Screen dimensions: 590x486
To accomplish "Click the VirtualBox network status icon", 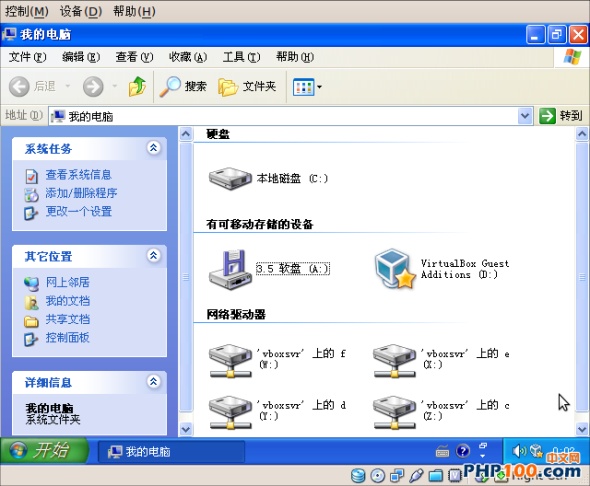I will [x=397, y=475].
